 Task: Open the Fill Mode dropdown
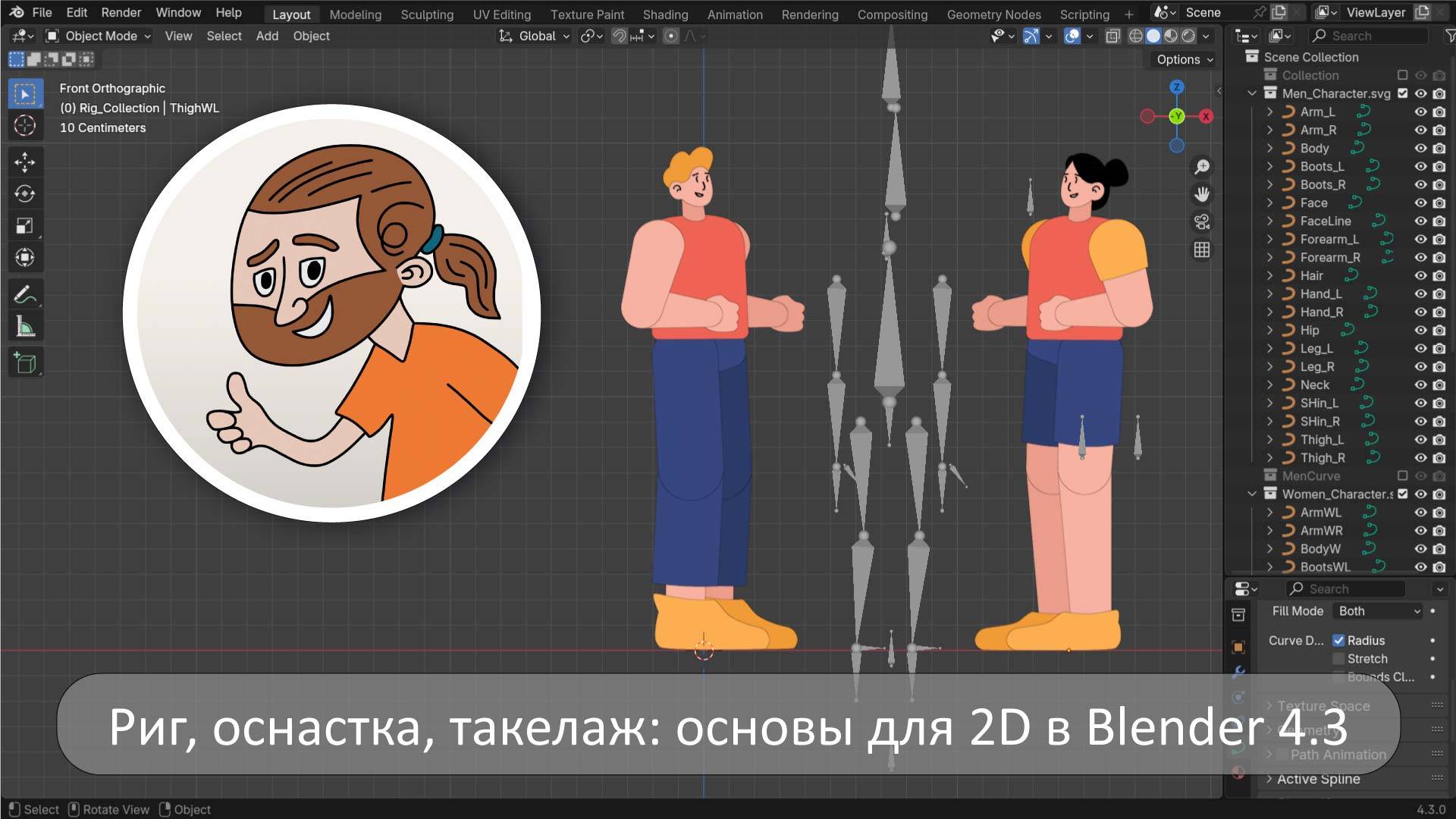click(1376, 610)
